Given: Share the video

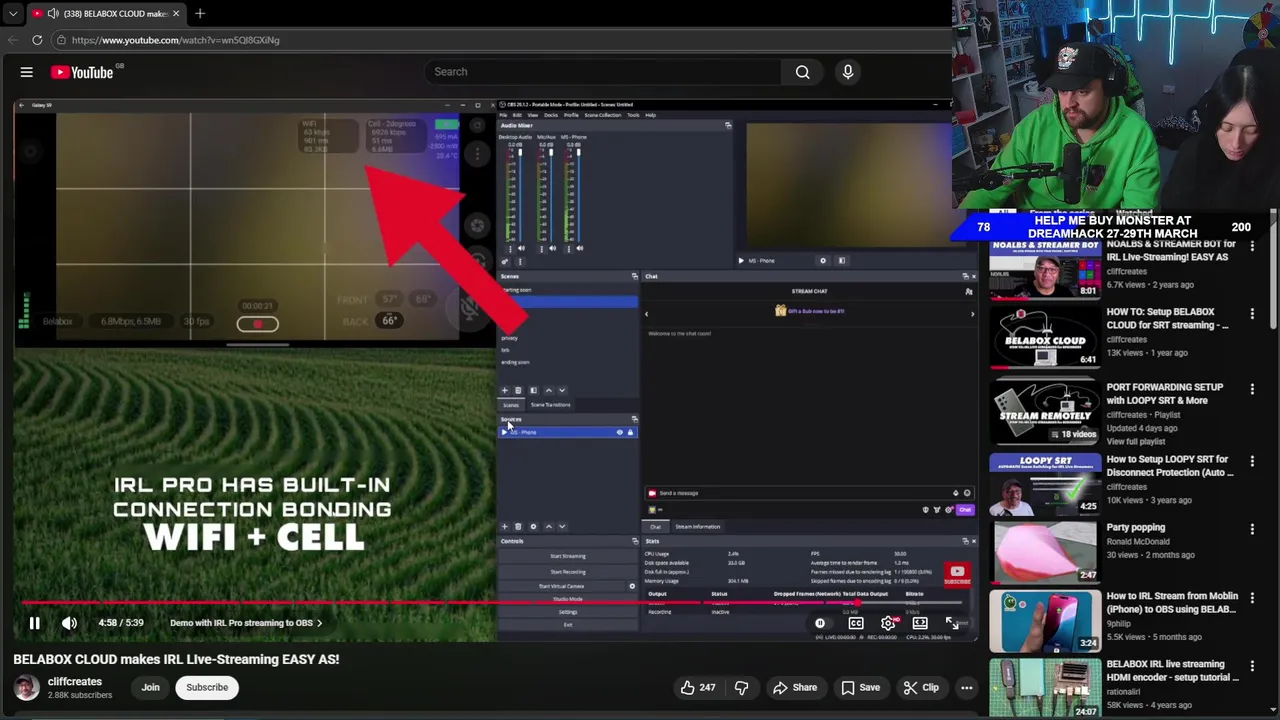Looking at the screenshot, I should point(795,688).
